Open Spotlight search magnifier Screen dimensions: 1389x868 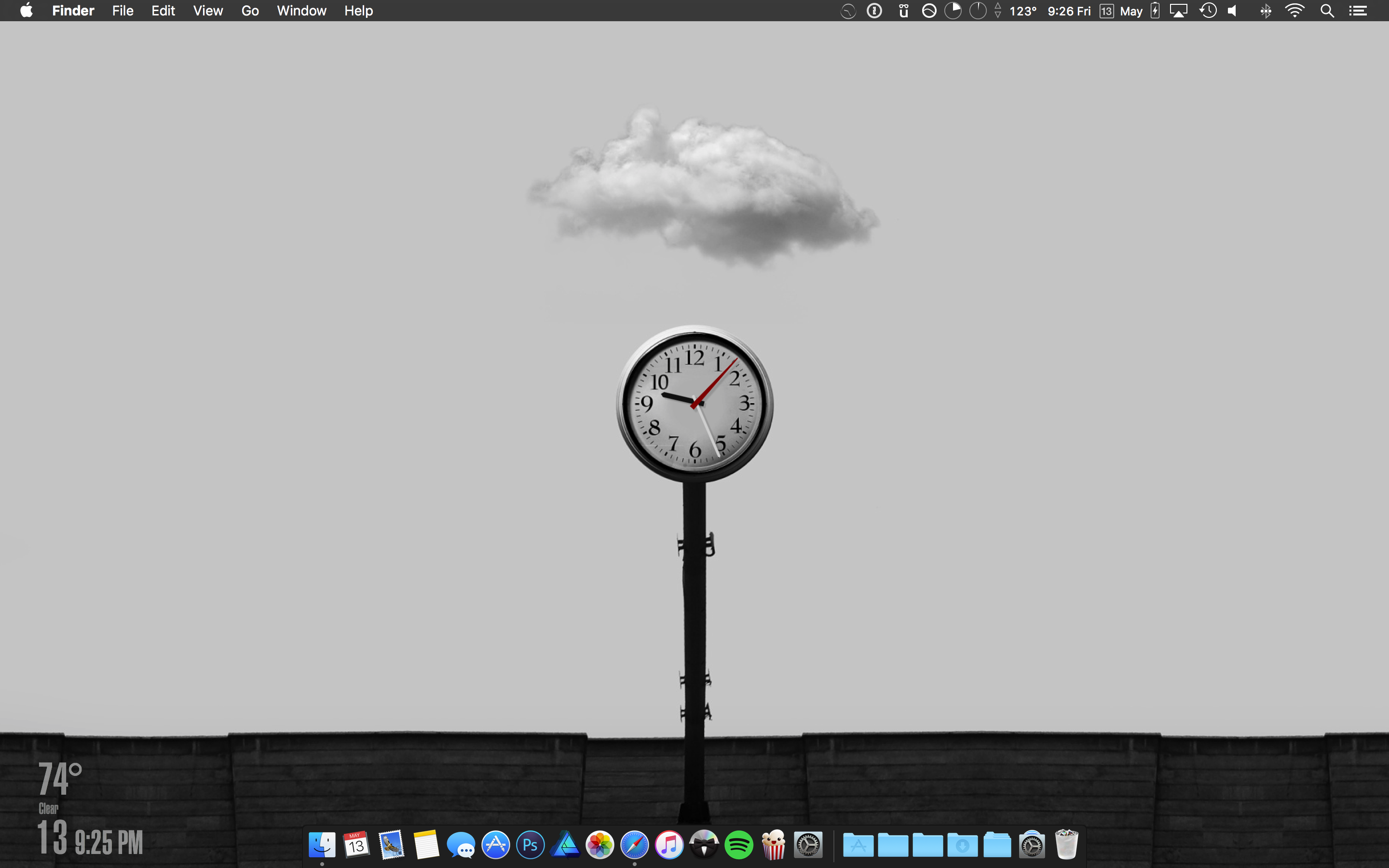(x=1327, y=11)
